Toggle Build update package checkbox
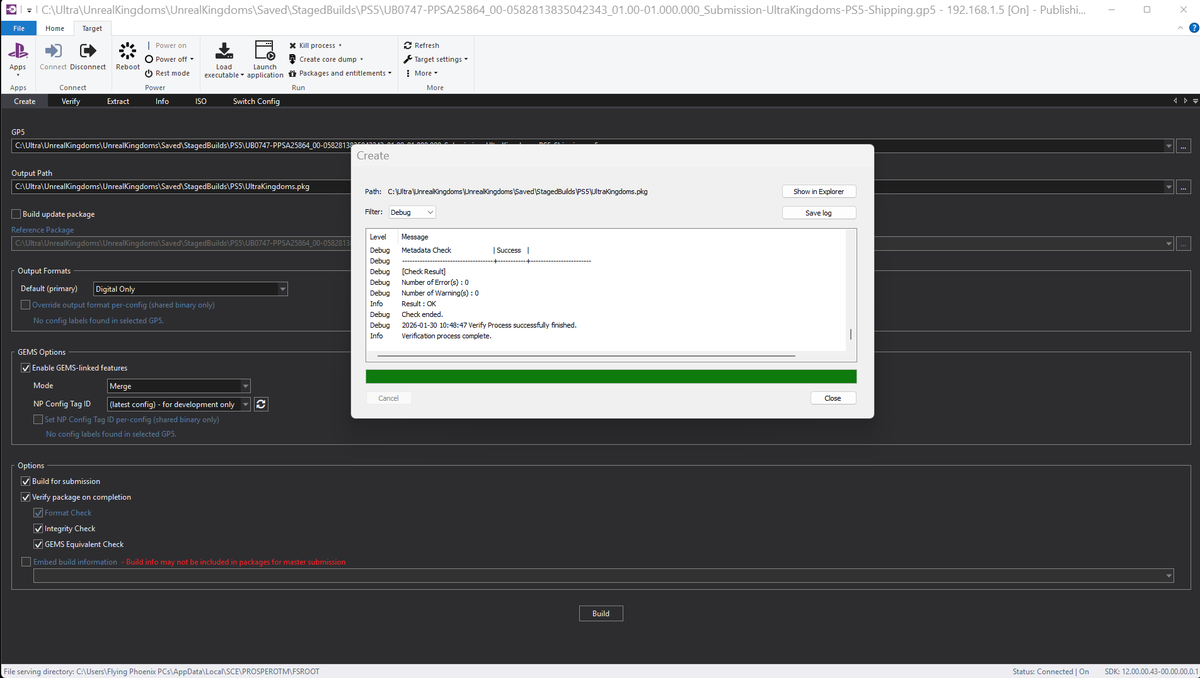Viewport: 1200px width, 678px height. click(x=16, y=214)
